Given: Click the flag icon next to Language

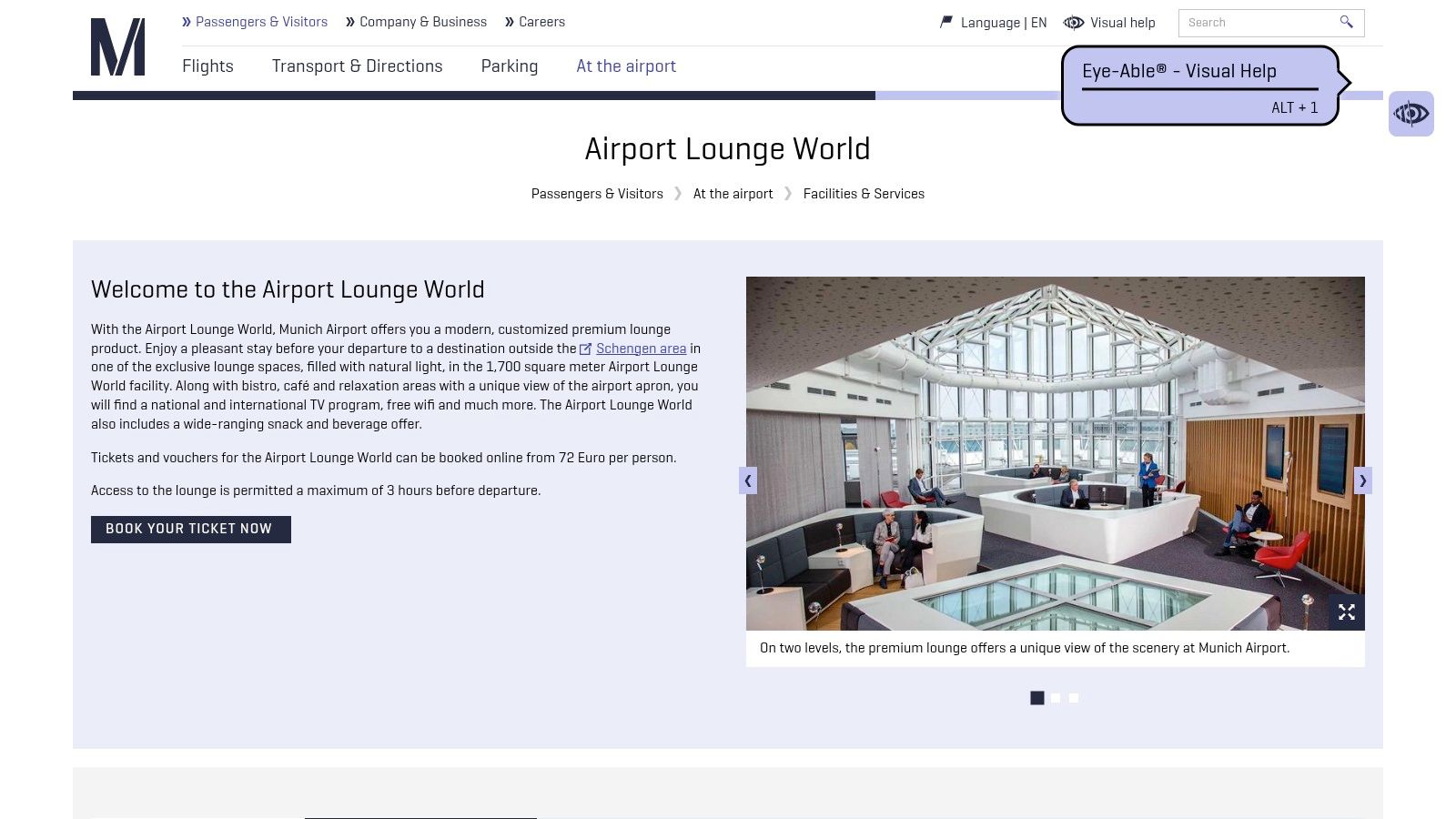Looking at the screenshot, I should click(945, 20).
